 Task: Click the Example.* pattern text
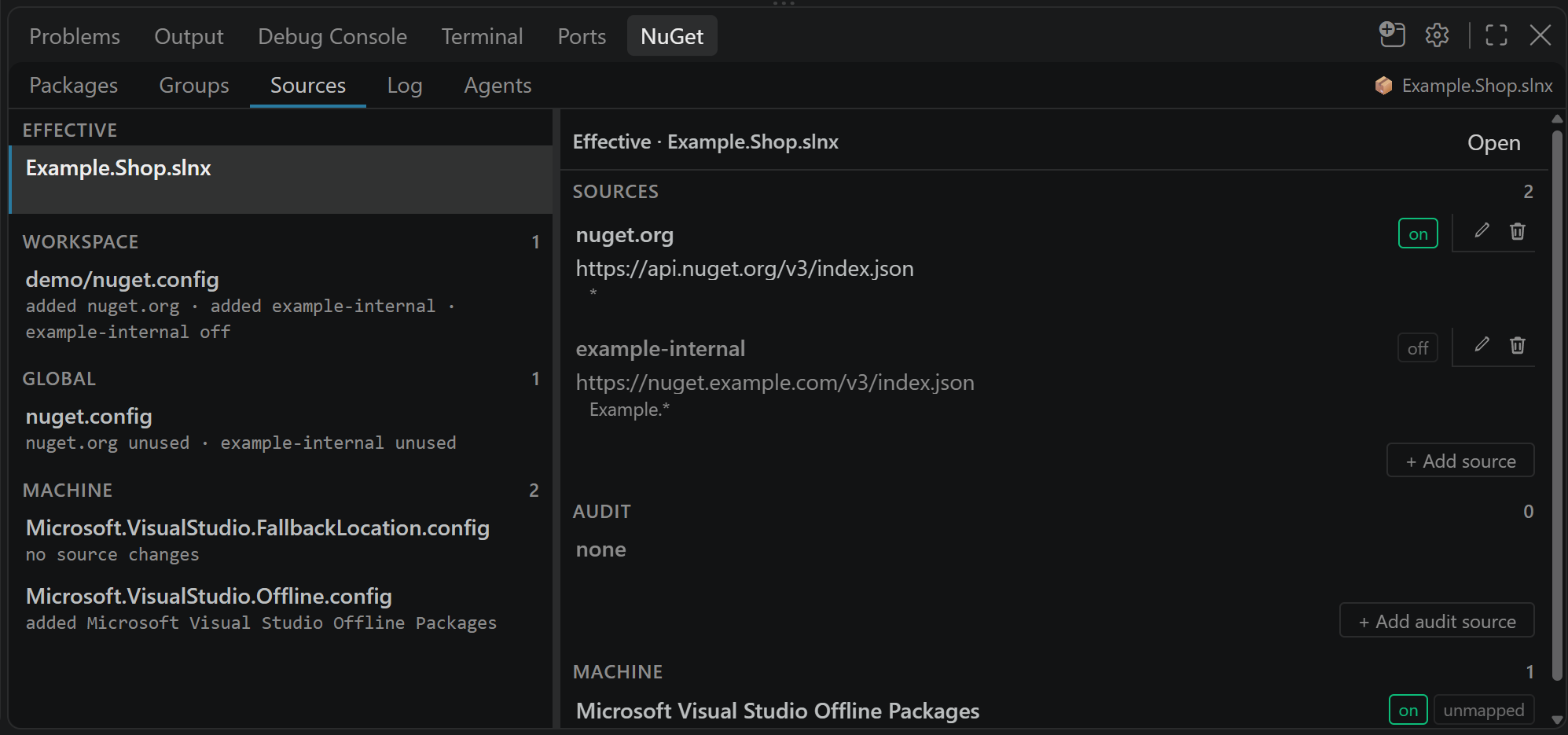pos(630,410)
